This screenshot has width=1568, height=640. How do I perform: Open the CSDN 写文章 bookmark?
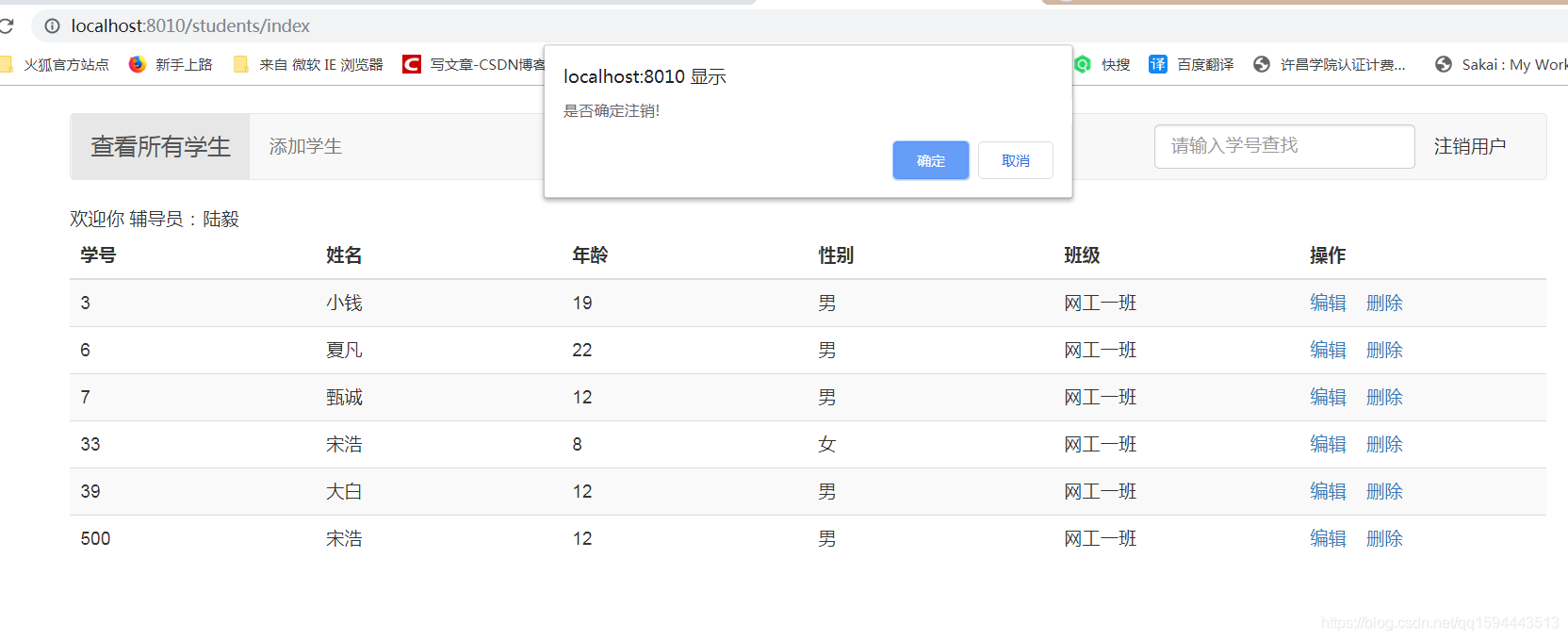tap(474, 64)
